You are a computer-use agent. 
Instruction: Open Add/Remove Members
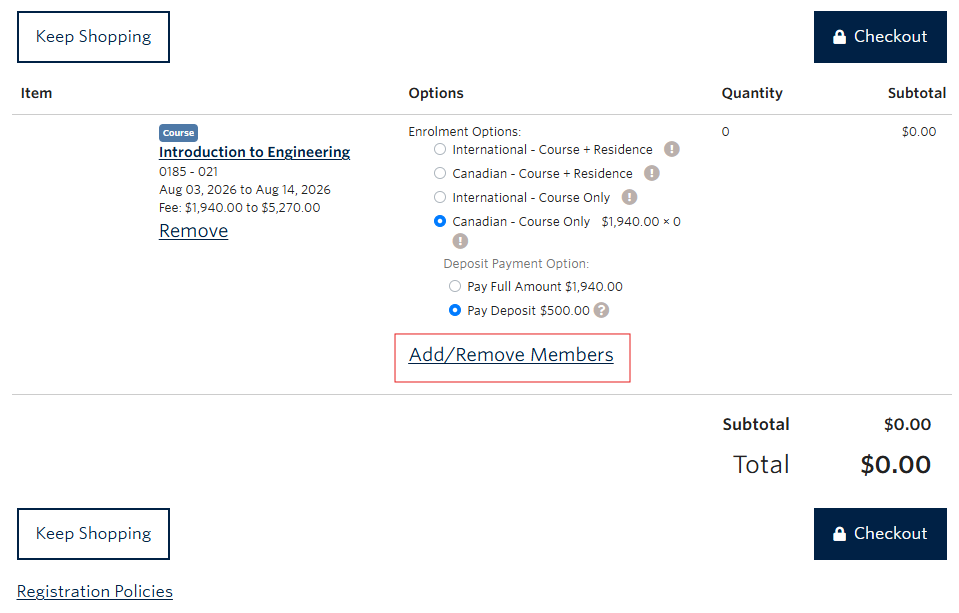tap(511, 355)
